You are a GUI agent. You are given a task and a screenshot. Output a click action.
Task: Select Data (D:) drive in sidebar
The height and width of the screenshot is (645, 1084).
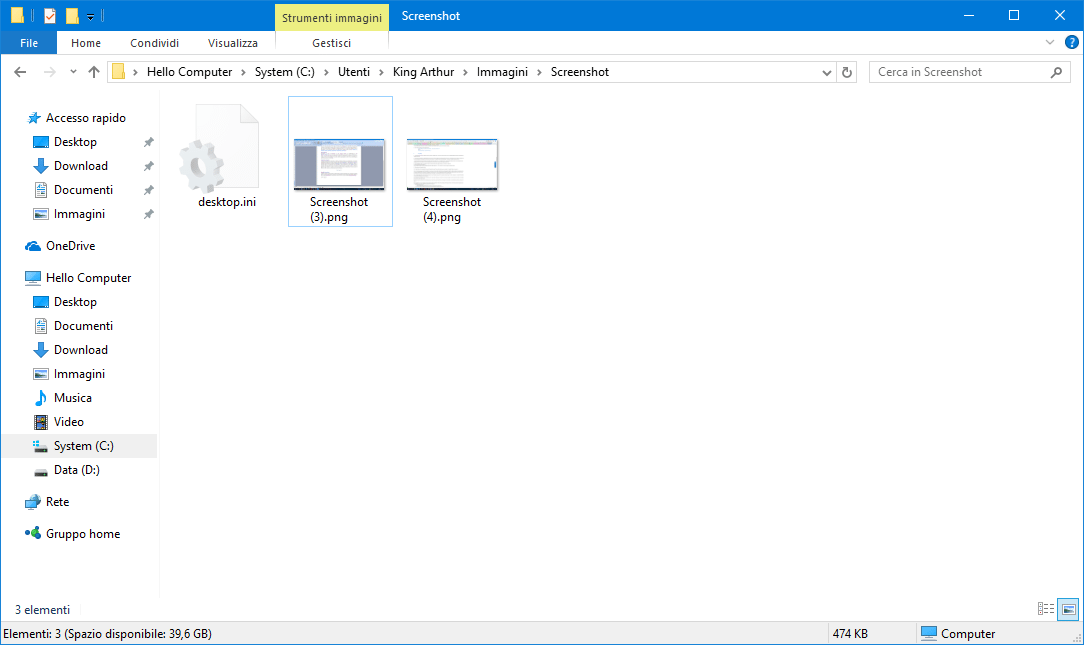tap(76, 470)
